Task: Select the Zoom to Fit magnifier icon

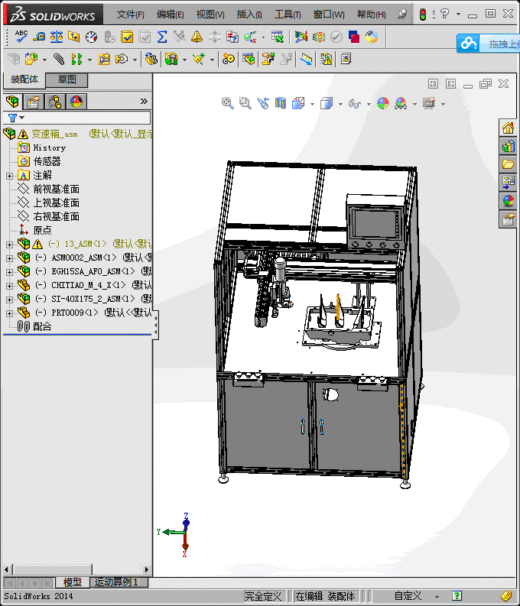Action: [227, 103]
